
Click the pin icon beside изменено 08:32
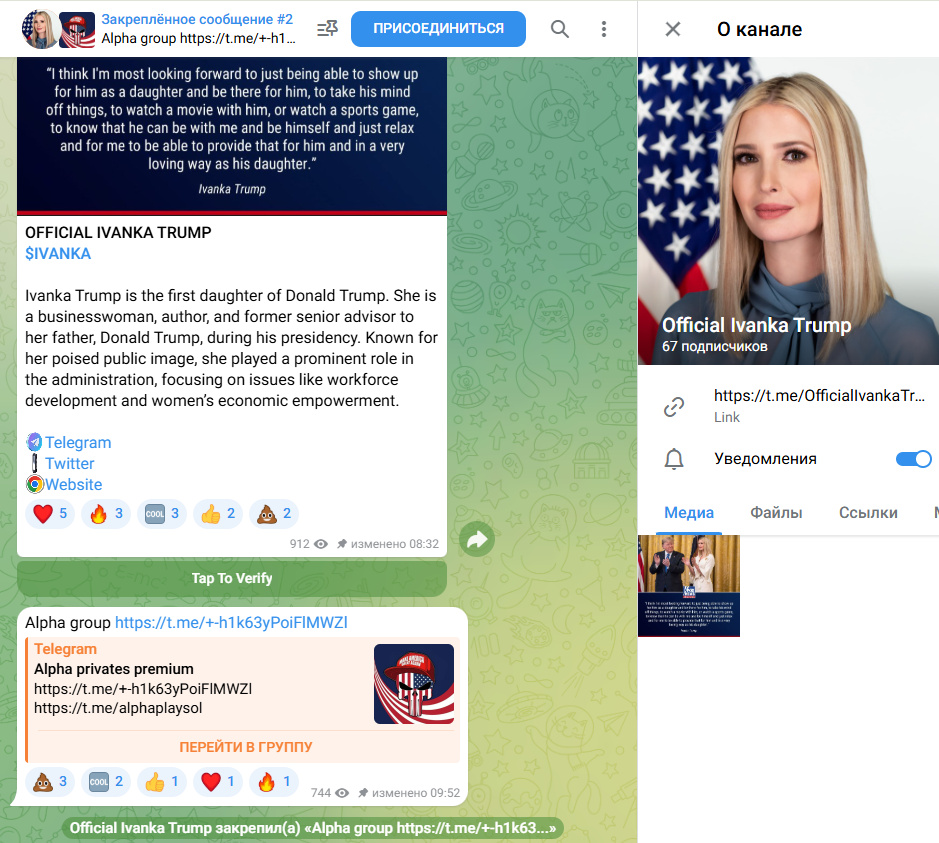tap(342, 544)
